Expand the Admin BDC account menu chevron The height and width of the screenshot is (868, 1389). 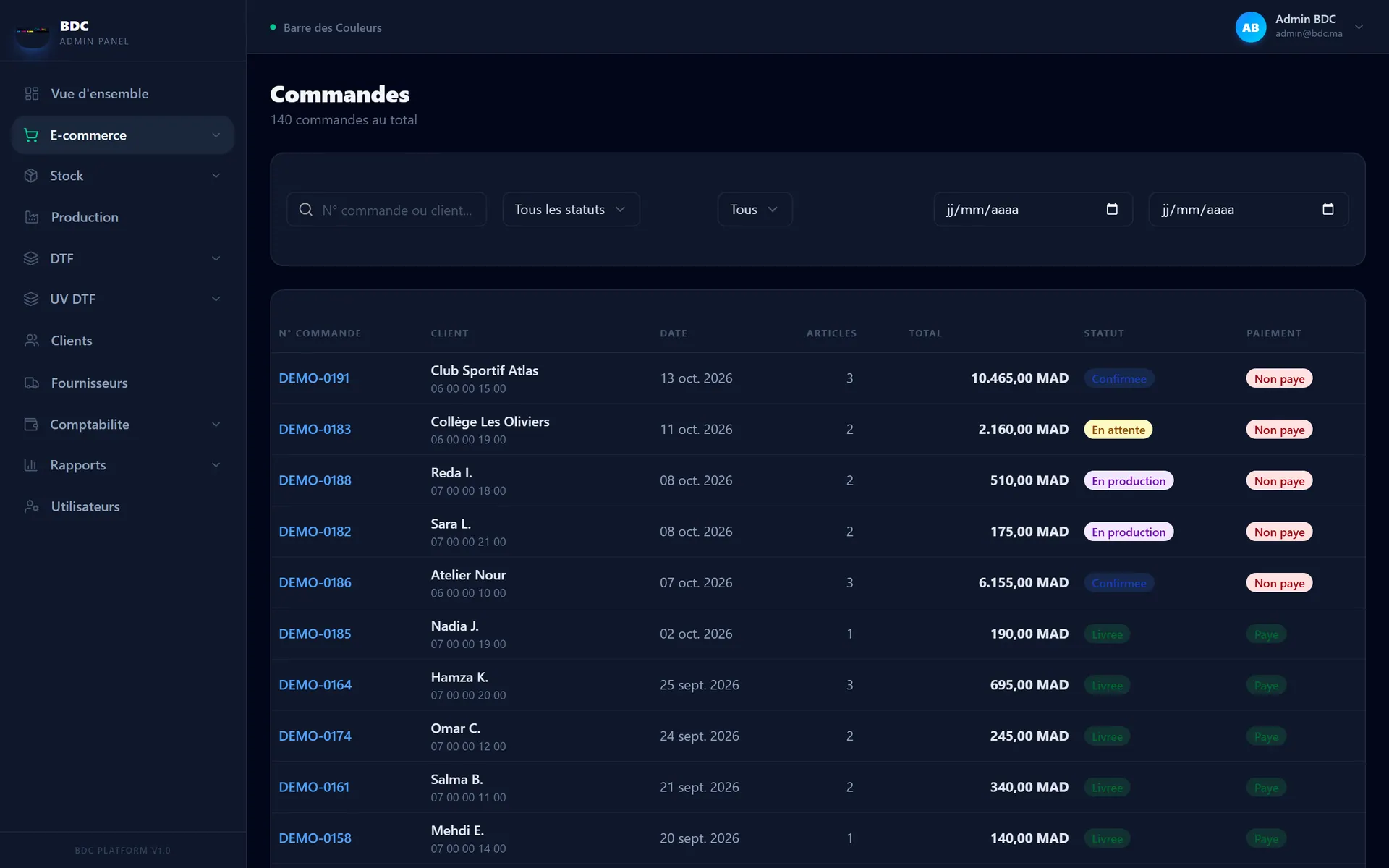coord(1359,27)
